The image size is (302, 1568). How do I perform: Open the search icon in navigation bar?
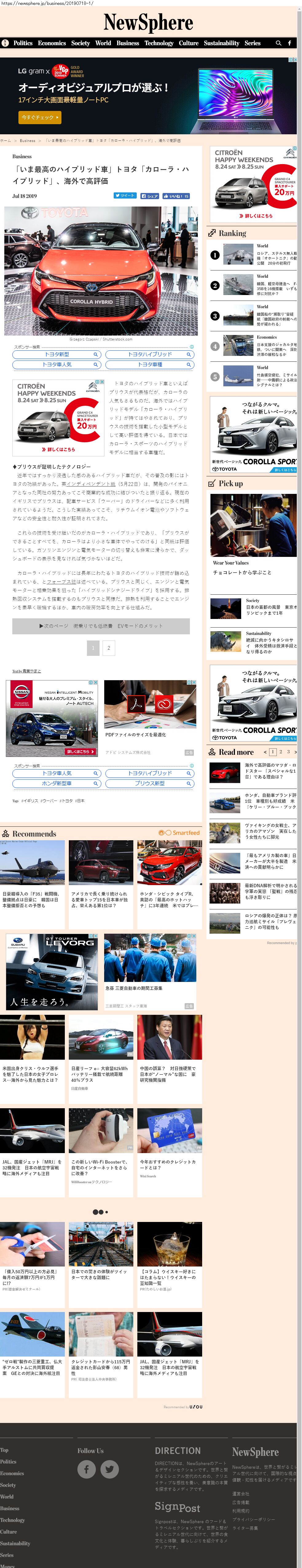278,43
